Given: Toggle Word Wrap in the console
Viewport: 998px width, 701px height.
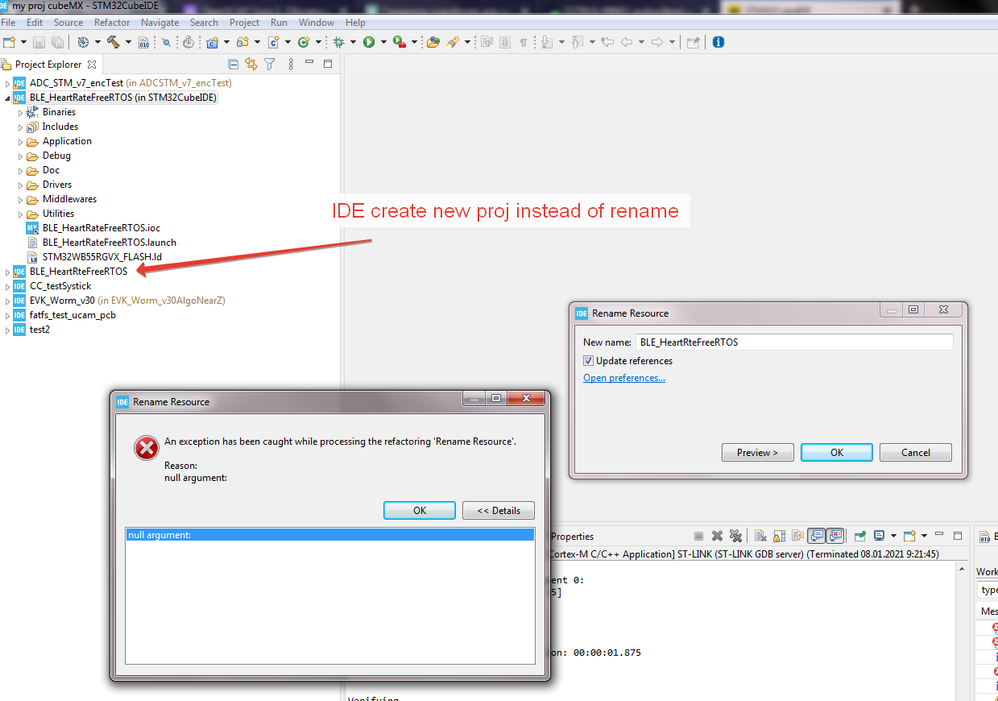Looking at the screenshot, I should pyautogui.click(x=798, y=536).
